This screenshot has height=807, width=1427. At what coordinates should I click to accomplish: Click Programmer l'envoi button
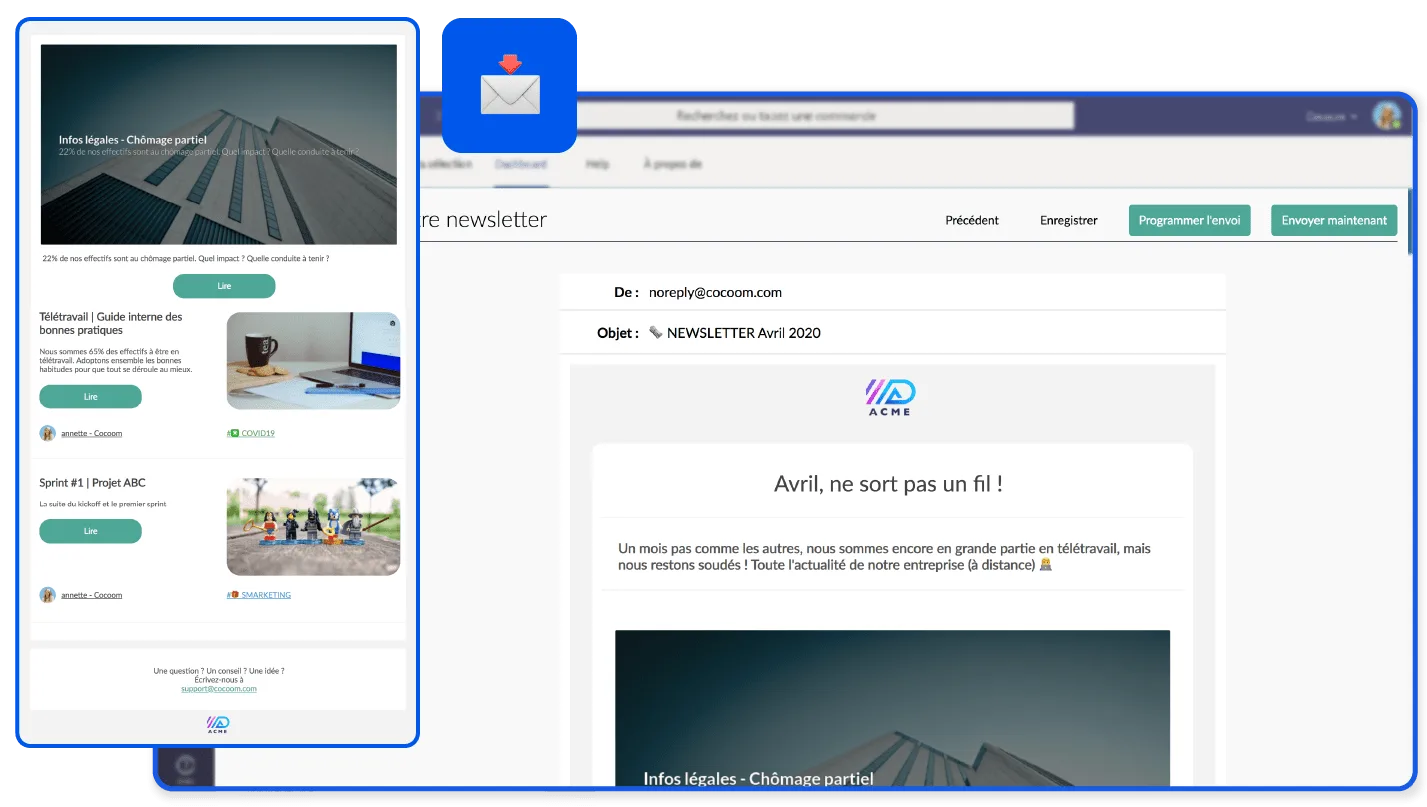[1190, 220]
